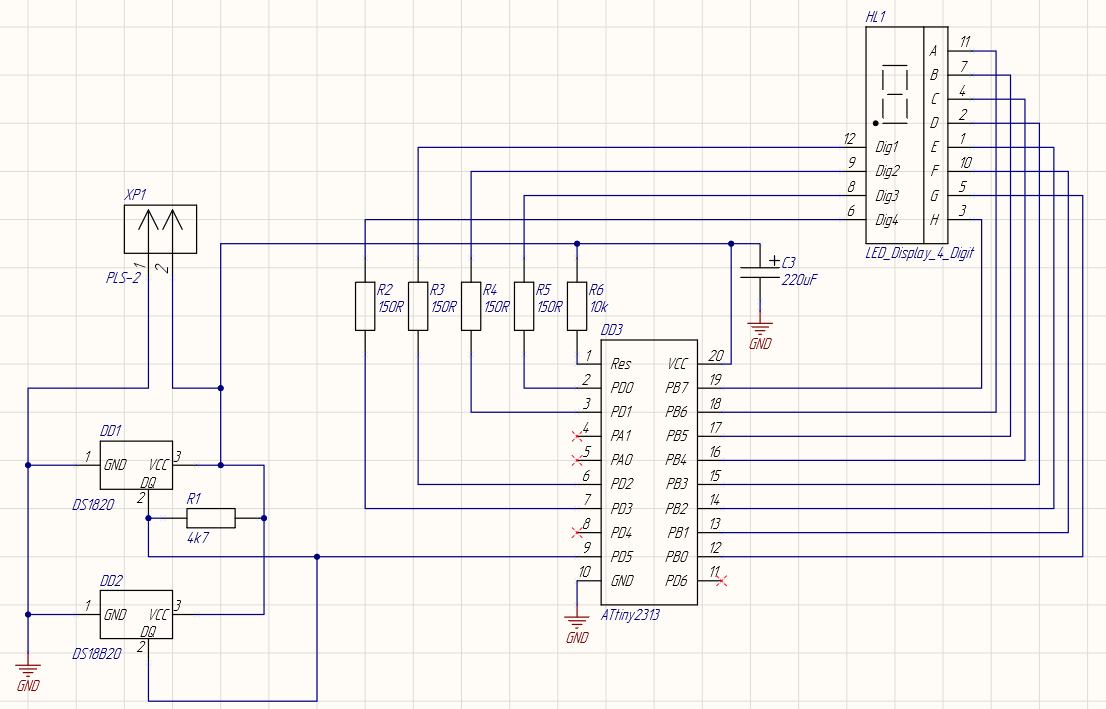Image resolution: width=1106 pixels, height=709 pixels.
Task: Click no-connect cross on PA1 pin 4
Action: [x=577, y=436]
